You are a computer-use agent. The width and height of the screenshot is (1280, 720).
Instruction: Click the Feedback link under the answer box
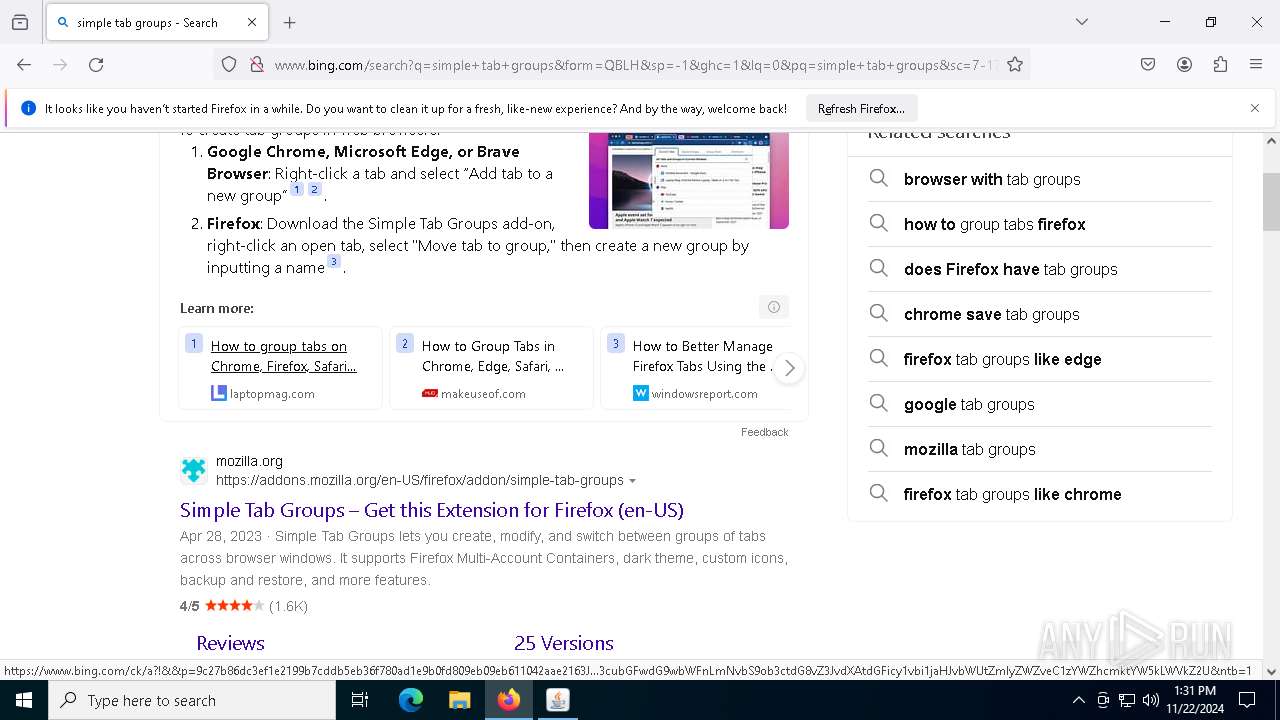tap(764, 432)
